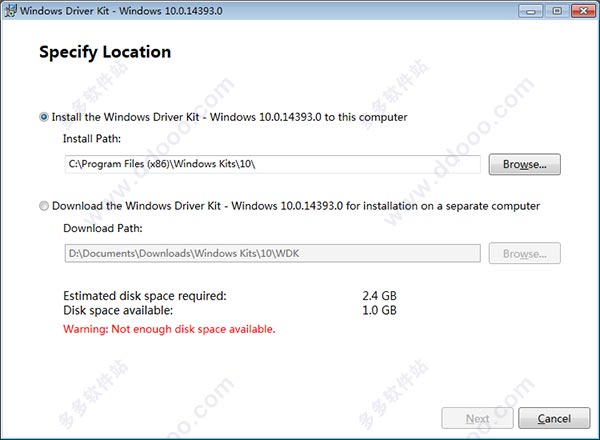Click the 'Install Path:' label
Viewport: 600px width, 440px height.
coord(92,139)
